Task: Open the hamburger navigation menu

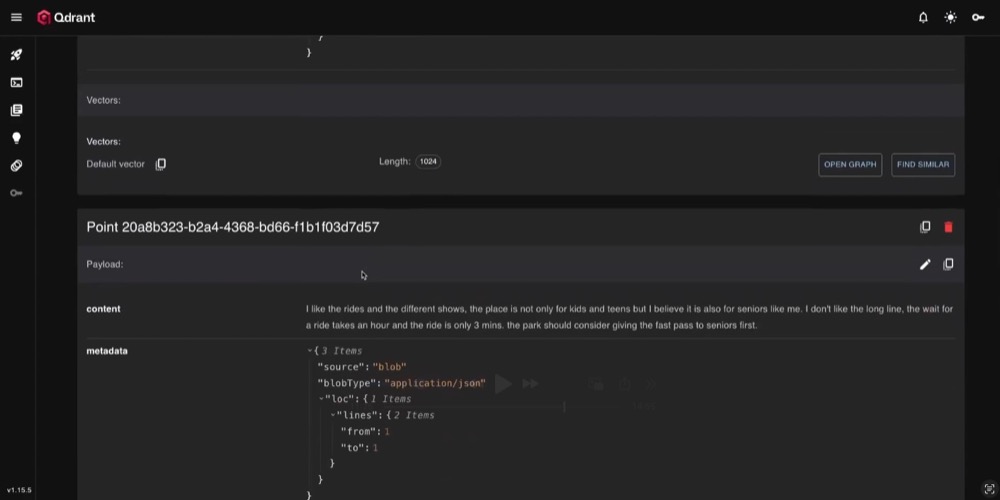Action: pos(16,17)
